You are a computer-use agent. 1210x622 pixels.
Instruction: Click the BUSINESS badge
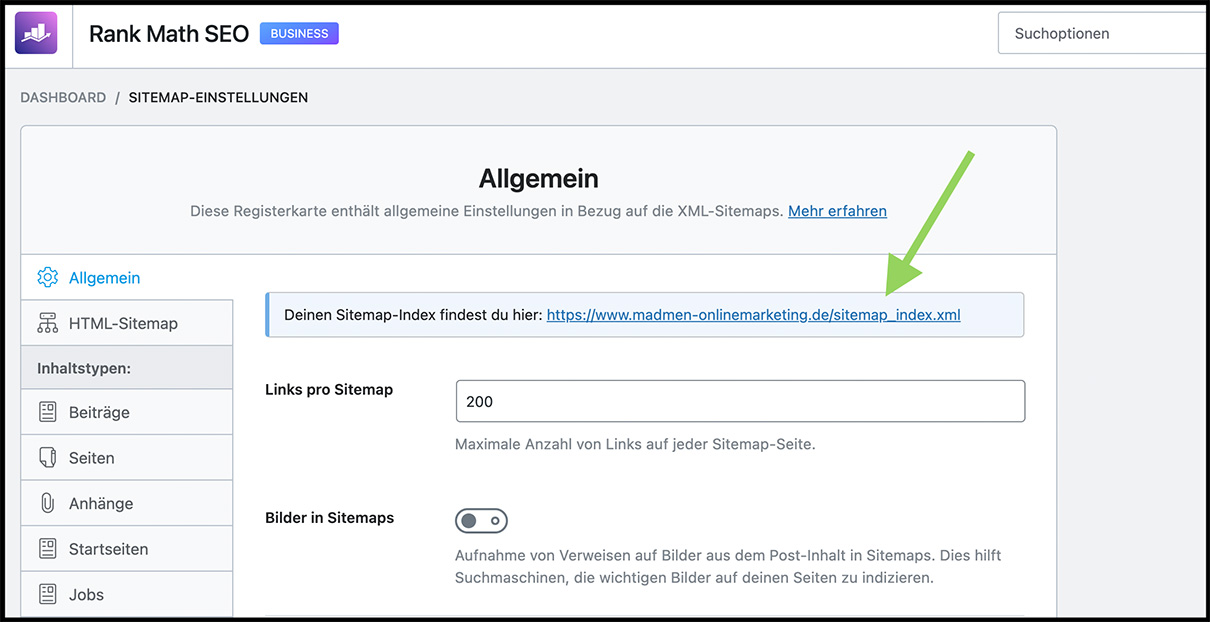coord(299,33)
